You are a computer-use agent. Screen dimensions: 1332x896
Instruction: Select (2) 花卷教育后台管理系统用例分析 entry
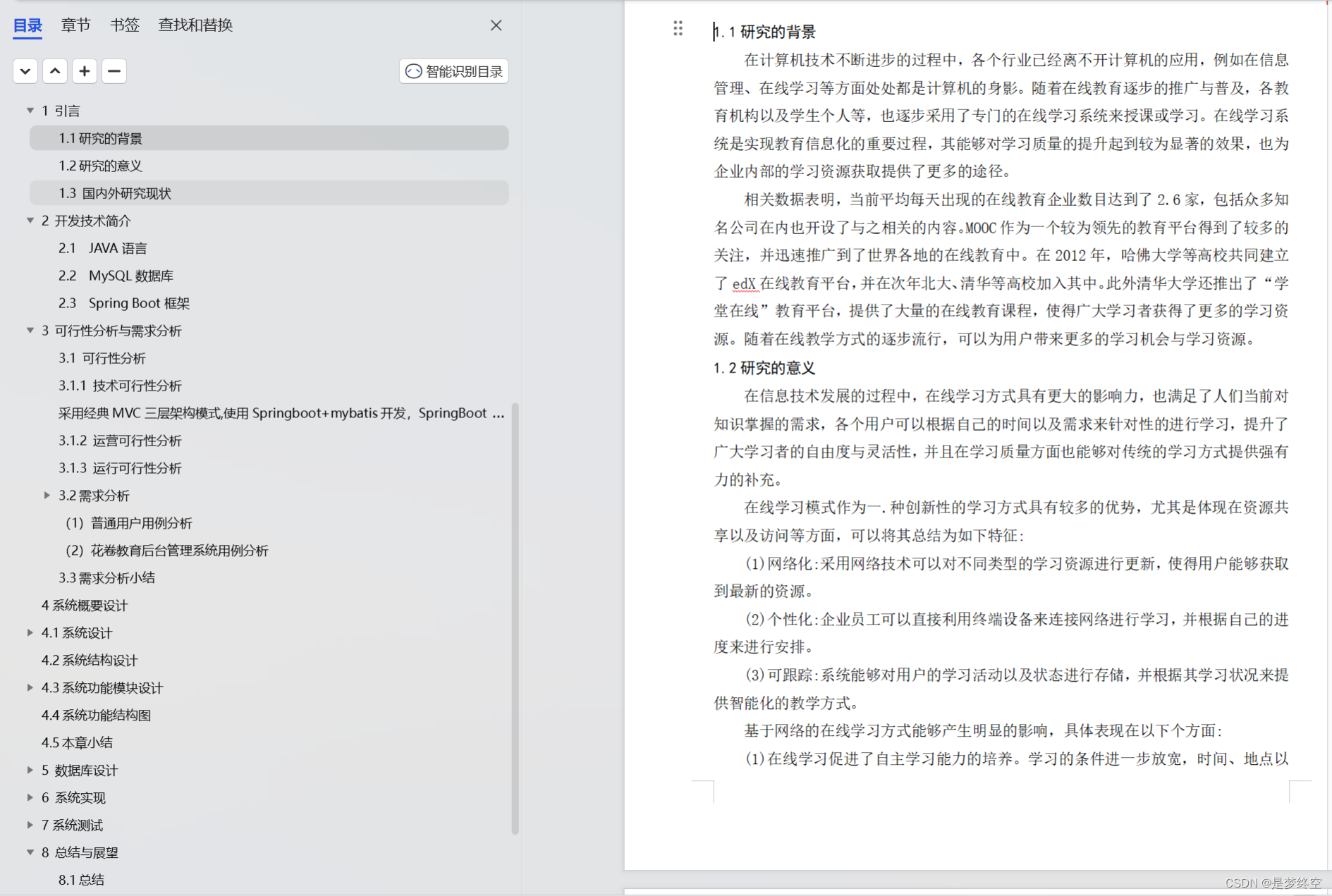pyautogui.click(x=167, y=551)
